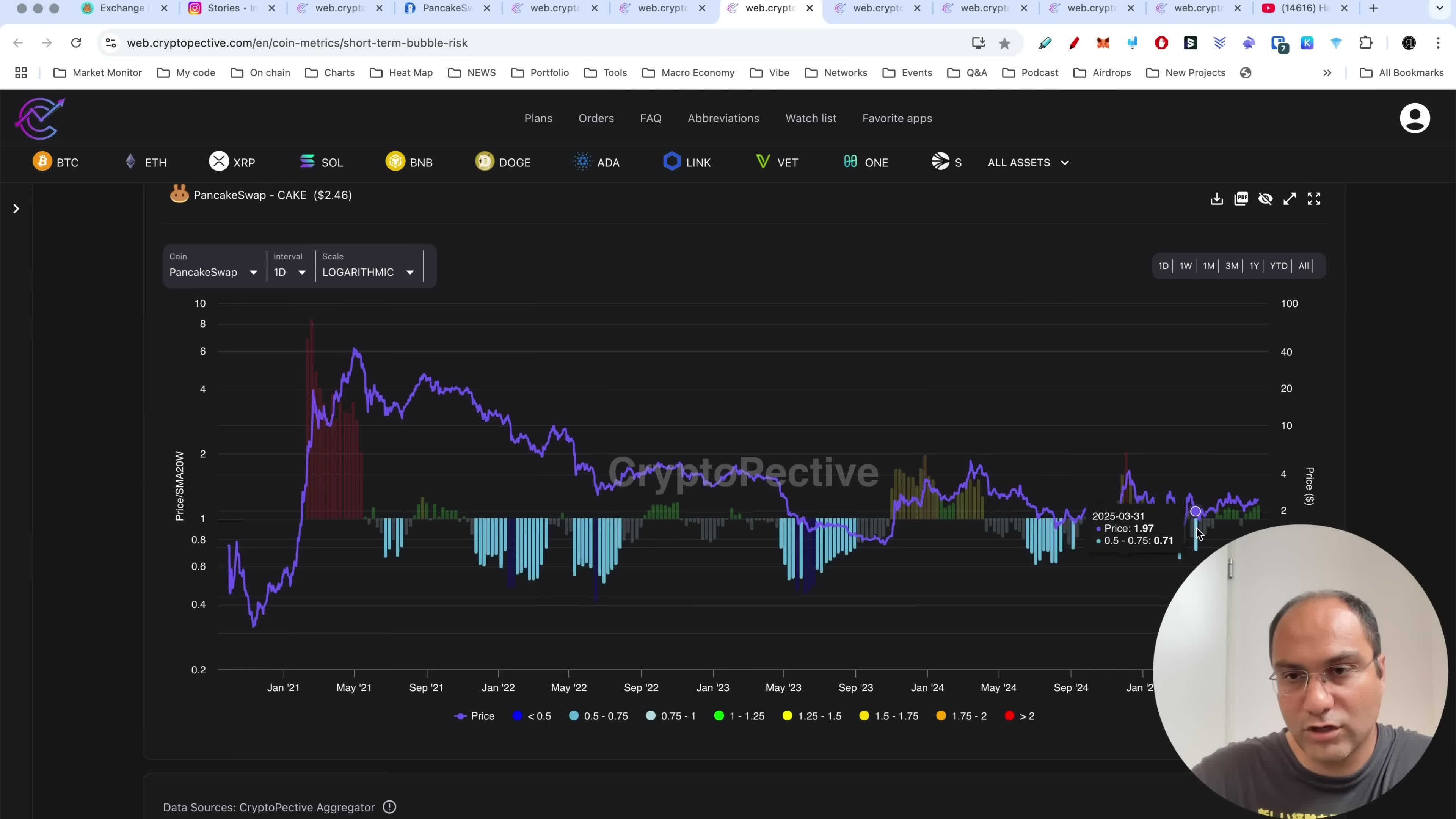Open the Interval 1D dropdown
1456x819 pixels.
[x=289, y=273]
